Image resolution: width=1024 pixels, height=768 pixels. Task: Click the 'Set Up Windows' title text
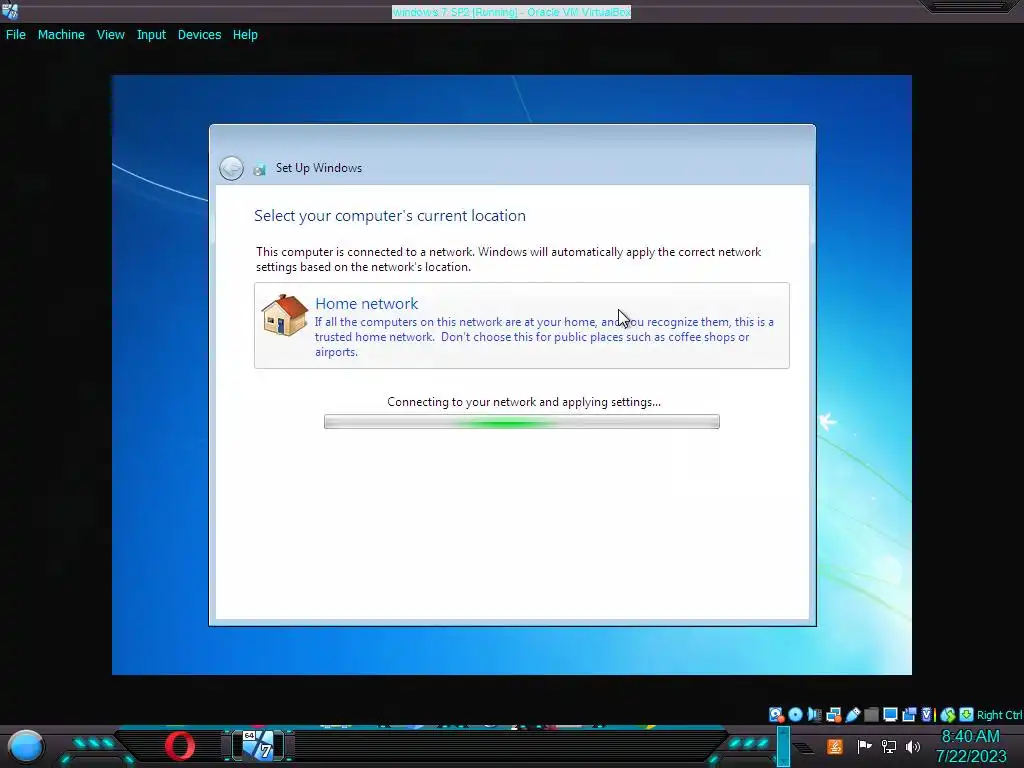tap(319, 168)
